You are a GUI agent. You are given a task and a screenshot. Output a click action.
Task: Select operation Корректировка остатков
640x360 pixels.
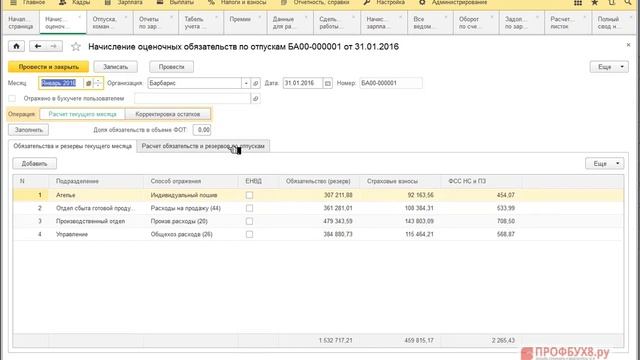tap(168, 114)
